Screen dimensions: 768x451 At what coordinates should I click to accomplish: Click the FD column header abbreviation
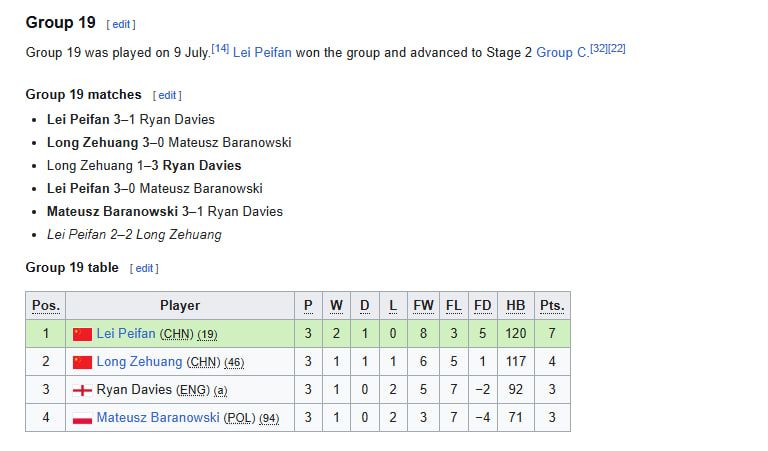pos(482,306)
